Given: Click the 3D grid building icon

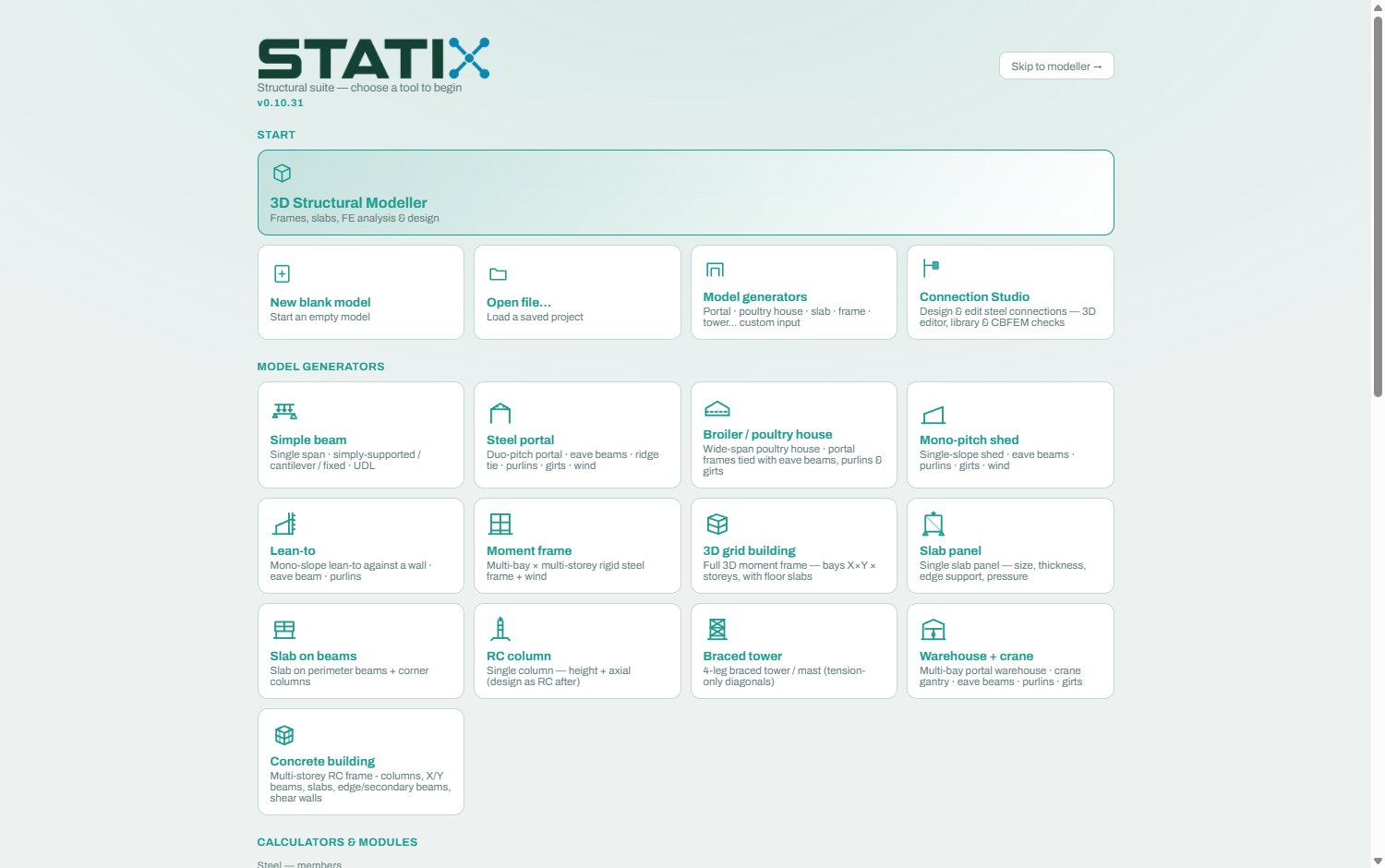Looking at the screenshot, I should [x=717, y=524].
